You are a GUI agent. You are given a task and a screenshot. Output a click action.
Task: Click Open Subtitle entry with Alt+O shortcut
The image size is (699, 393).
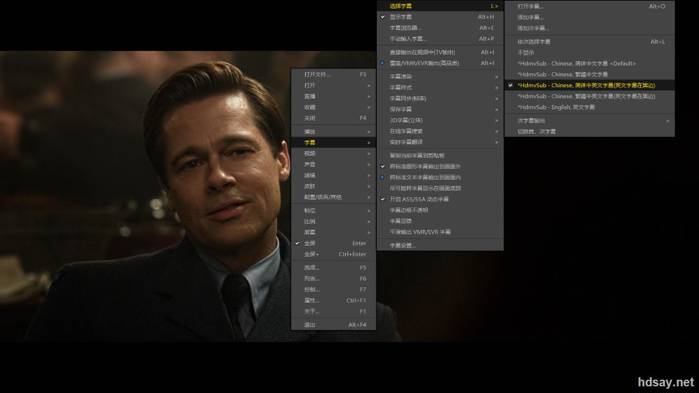(x=589, y=6)
